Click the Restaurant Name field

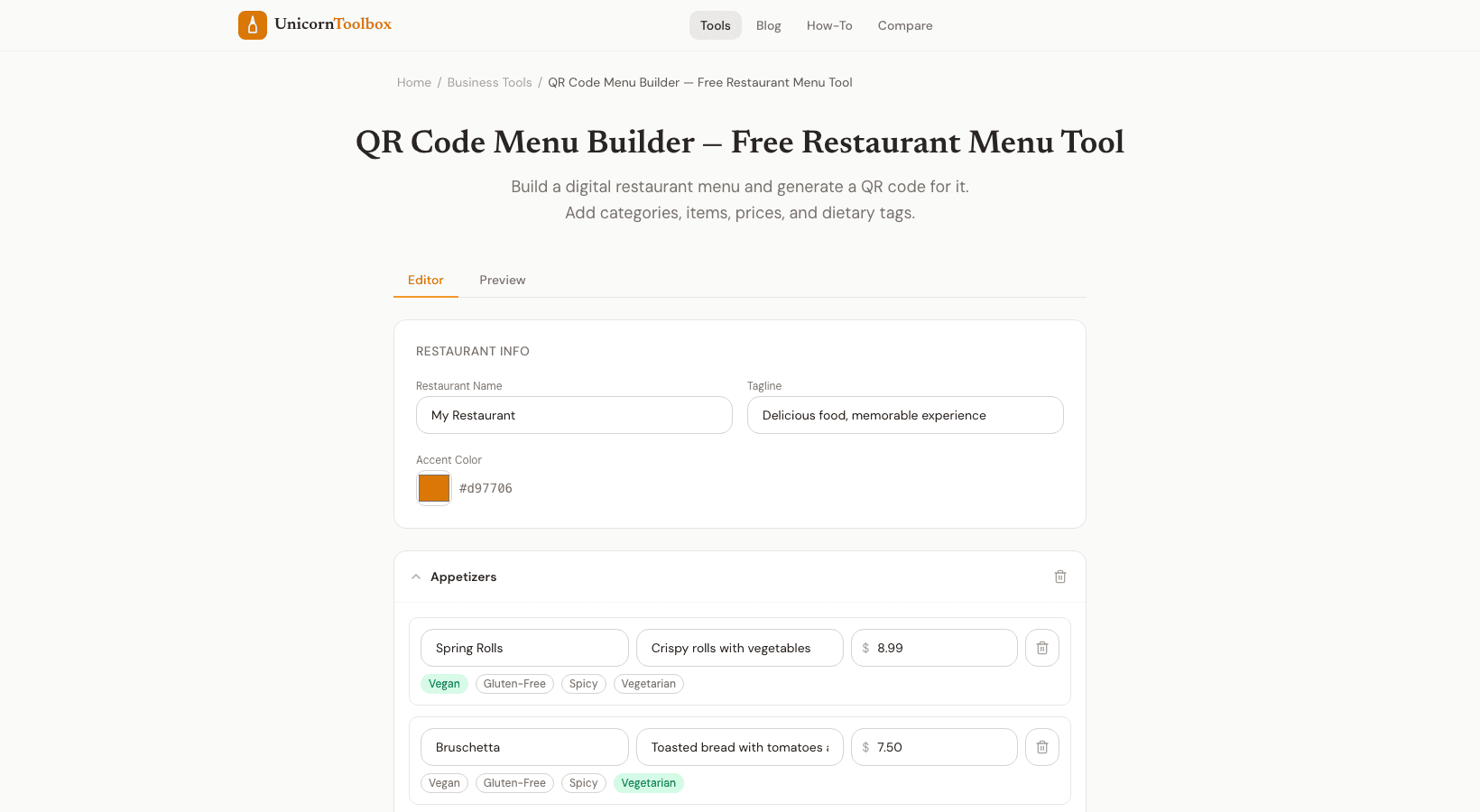click(574, 415)
